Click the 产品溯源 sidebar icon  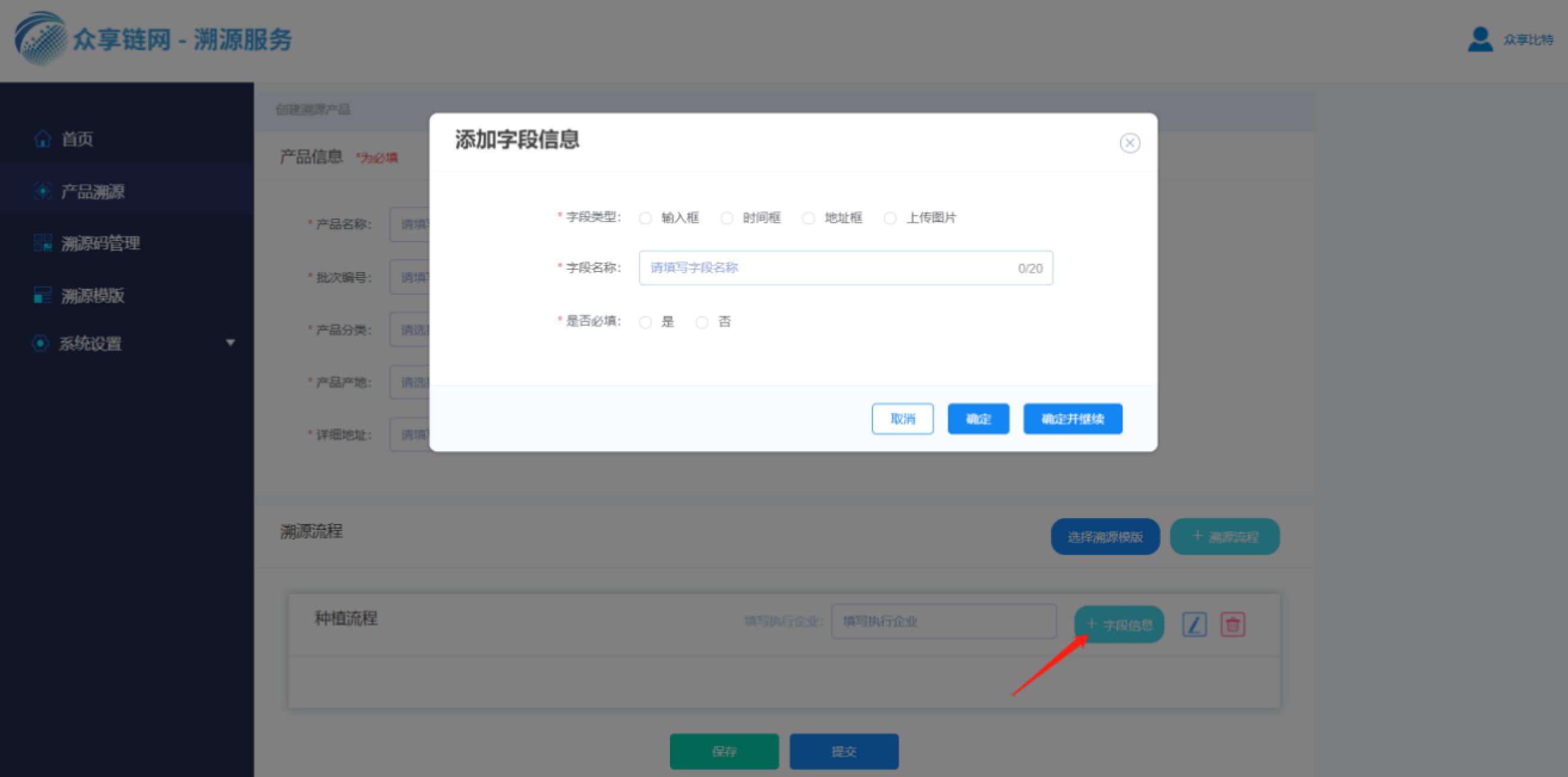coord(42,191)
